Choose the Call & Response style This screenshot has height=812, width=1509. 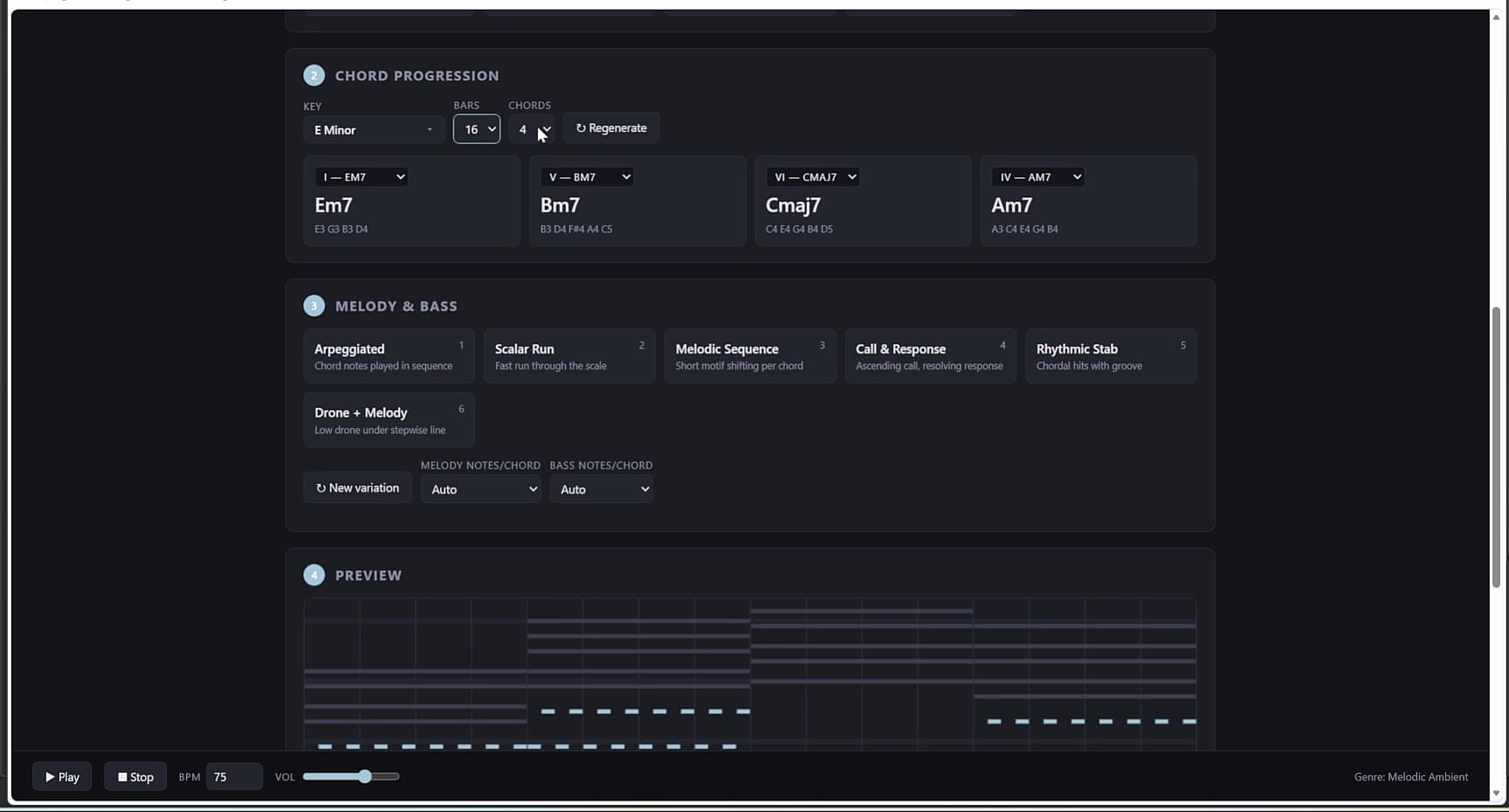click(931, 356)
